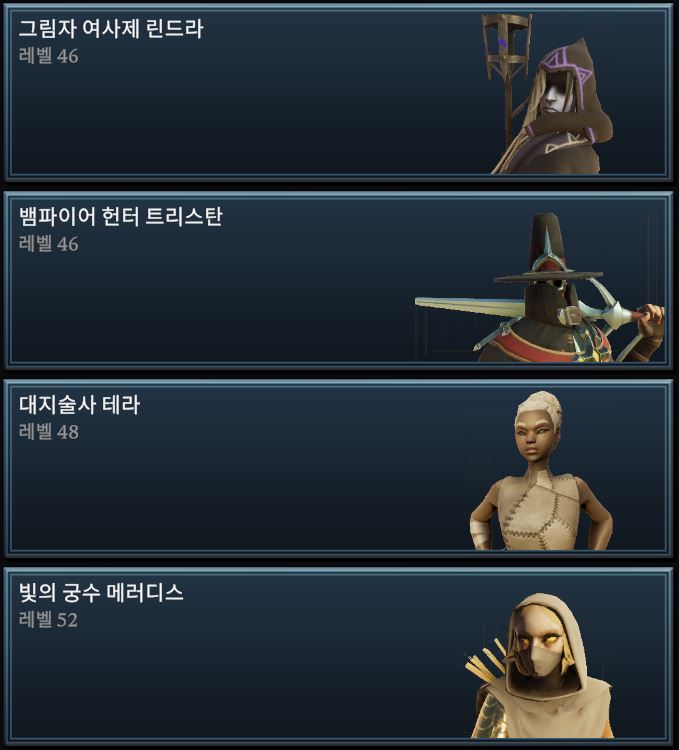Click the 대지술사 테라 name label
Viewport: 679px width, 750px height.
pyautogui.click(x=79, y=405)
